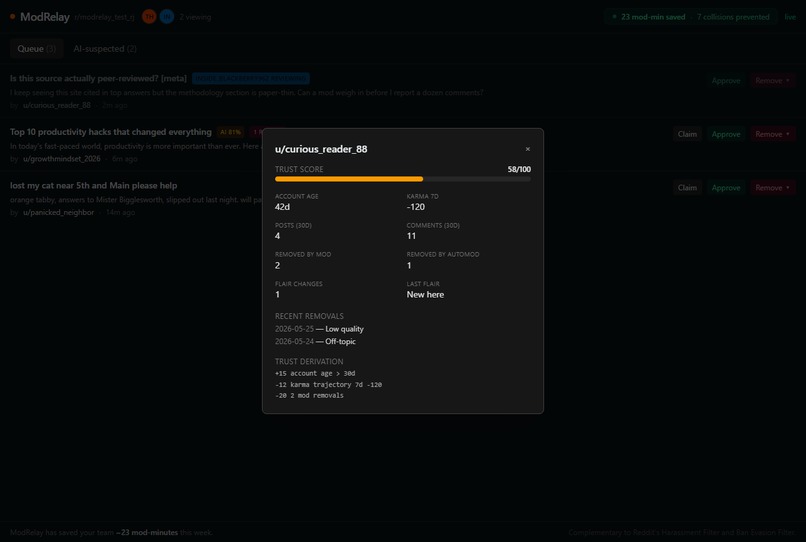This screenshot has width=806, height=542.
Task: Approve the peer-reviewed meta post
Action: [x=726, y=81]
